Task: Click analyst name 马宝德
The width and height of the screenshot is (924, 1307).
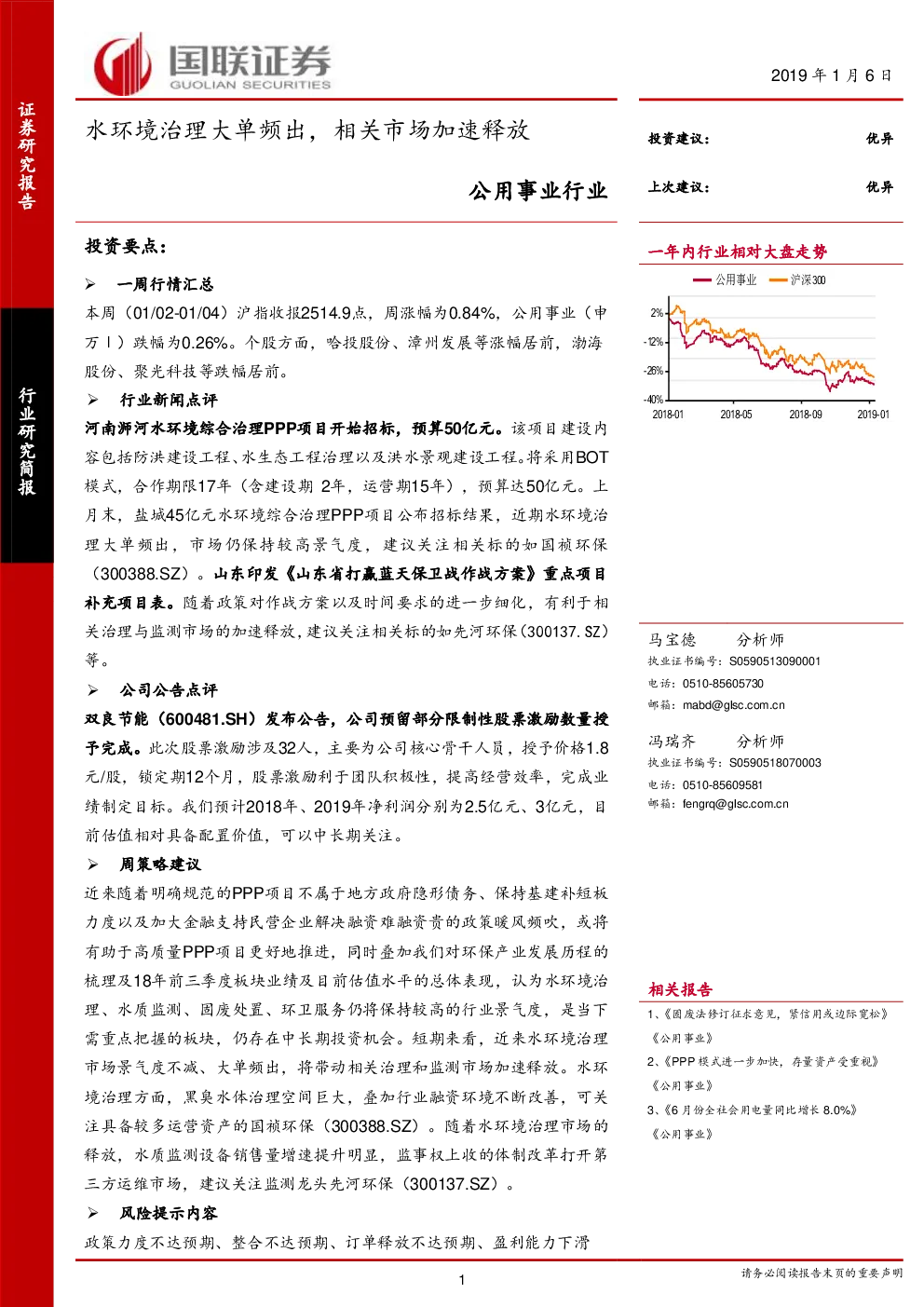Action: click(673, 640)
